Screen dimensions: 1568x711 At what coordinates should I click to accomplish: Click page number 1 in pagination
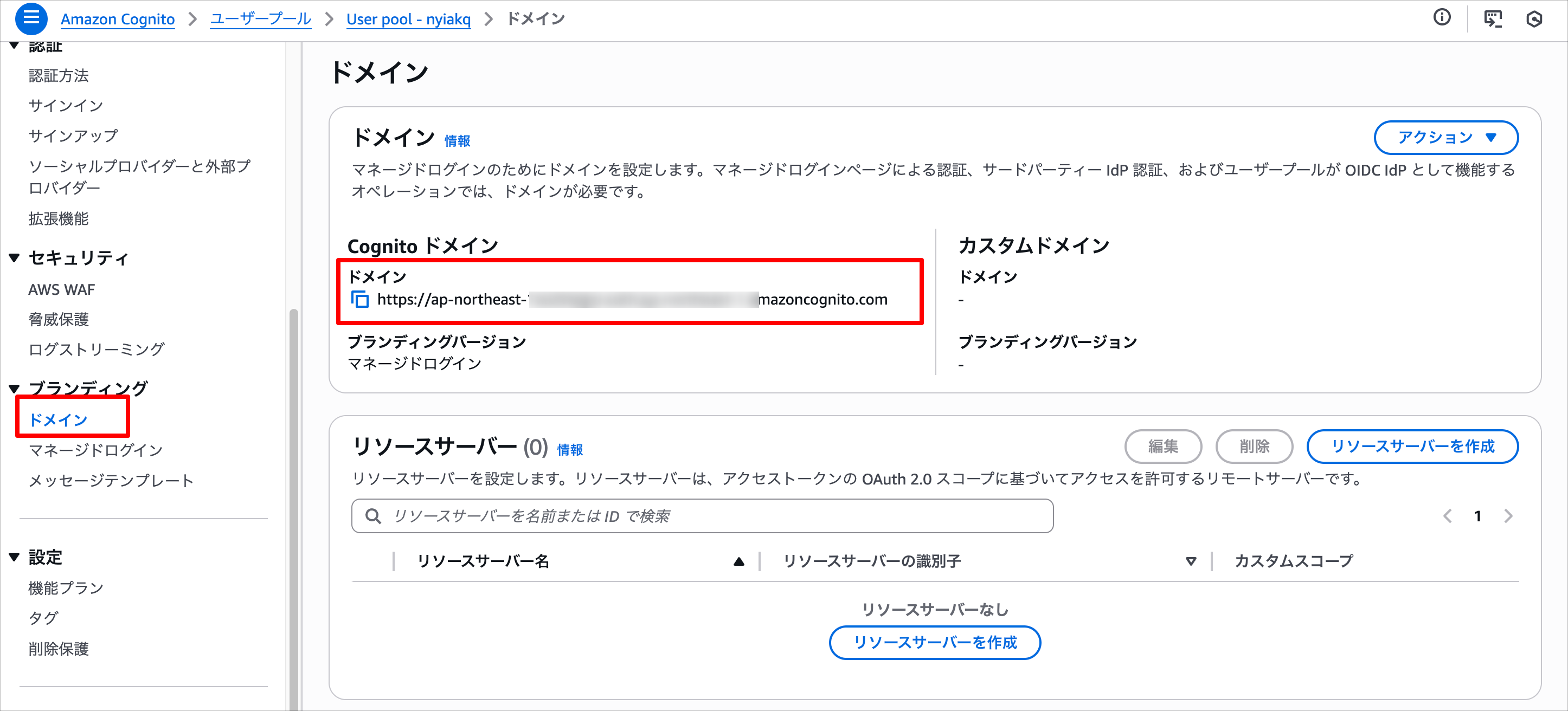(1477, 516)
